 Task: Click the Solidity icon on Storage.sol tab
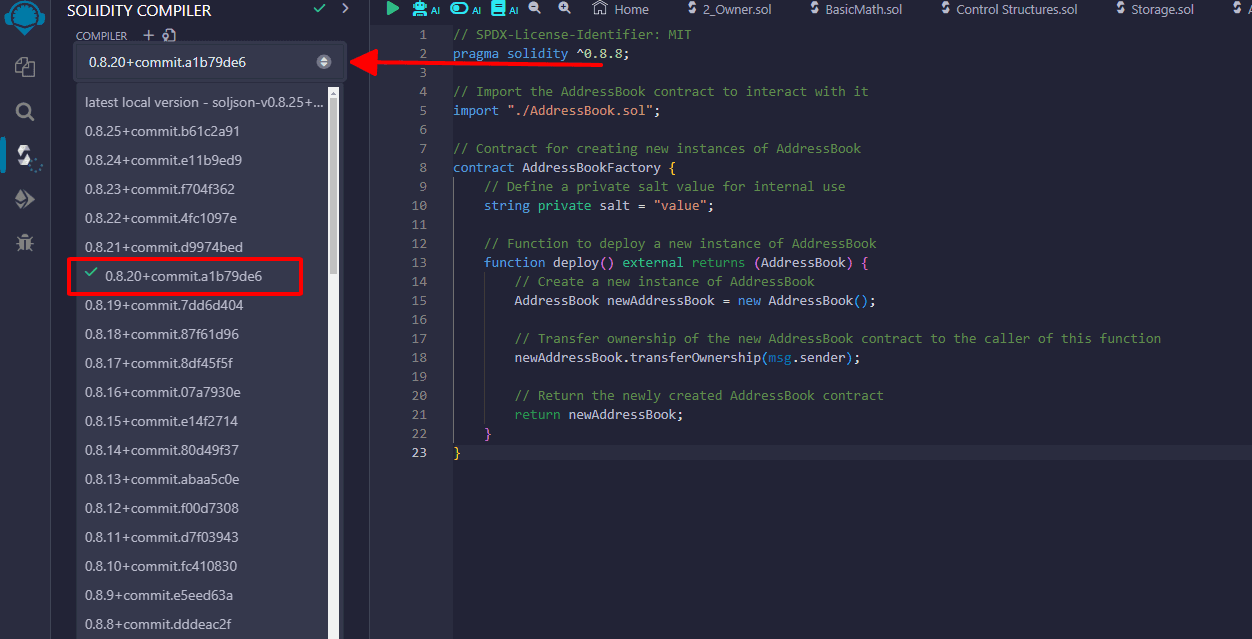[x=1120, y=9]
